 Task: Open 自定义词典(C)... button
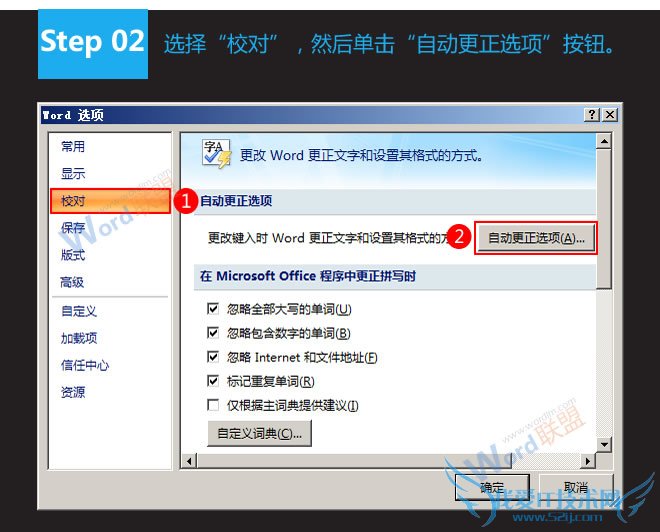click(259, 433)
